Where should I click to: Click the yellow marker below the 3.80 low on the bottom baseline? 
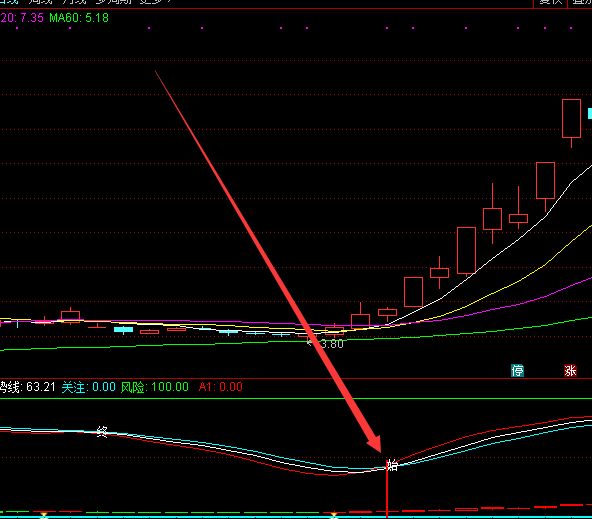click(x=334, y=515)
